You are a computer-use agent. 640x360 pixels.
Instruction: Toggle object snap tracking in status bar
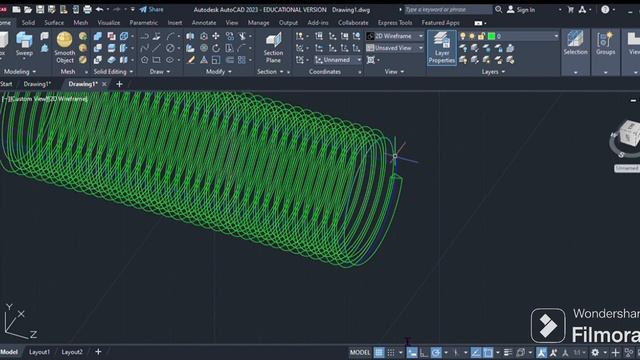pos(476,352)
